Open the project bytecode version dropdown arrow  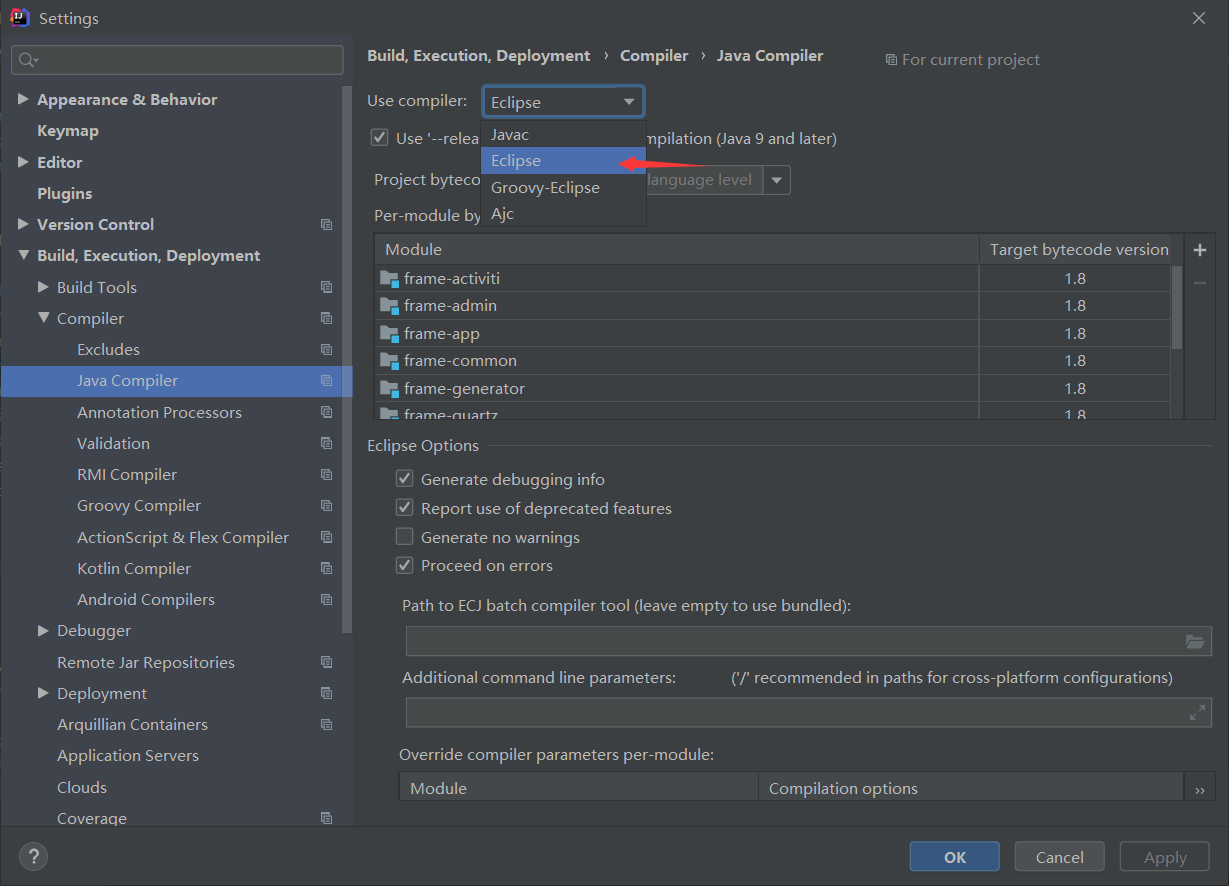point(777,180)
